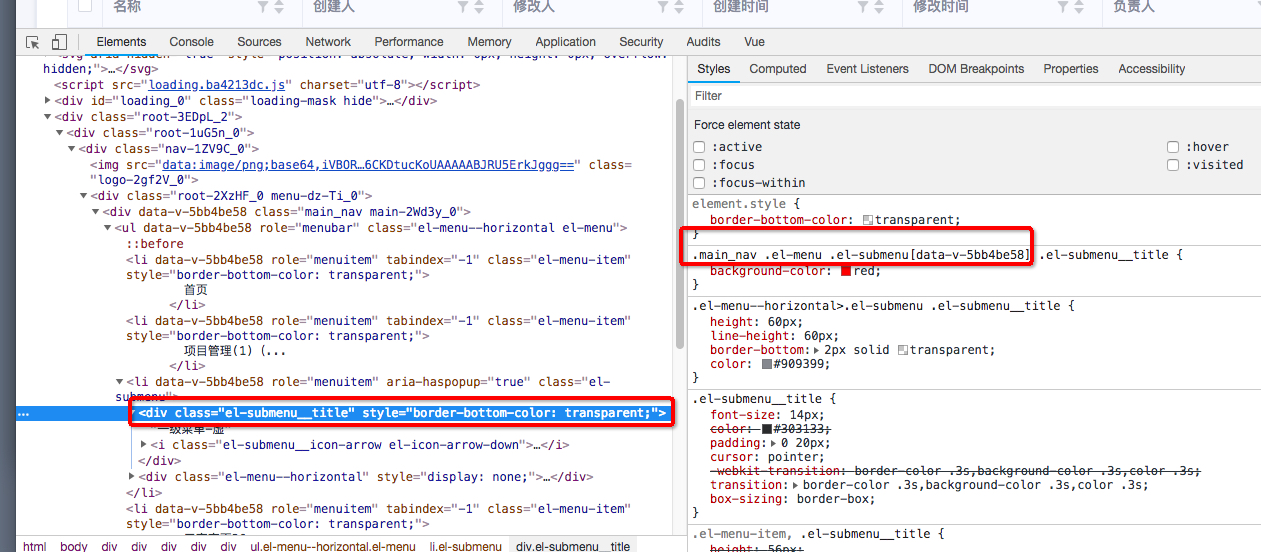Enable the :active element state
Image resolution: width=1261 pixels, height=552 pixels.
(x=700, y=147)
